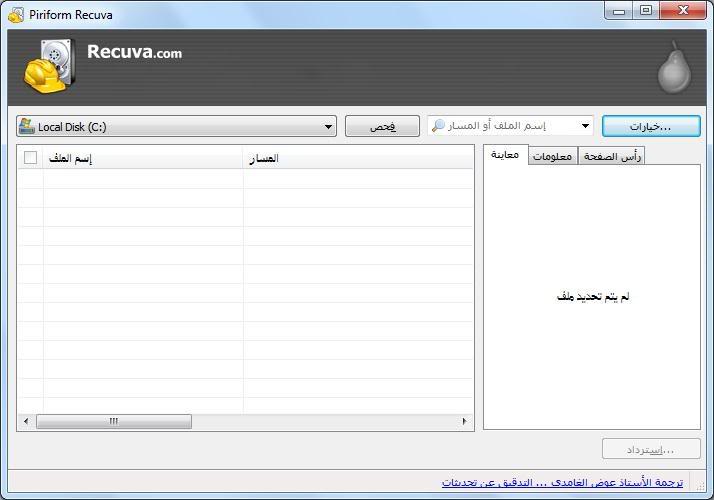This screenshot has height=500, width=714.
Task: Click the Local Disk drive icon
Action: click(26, 126)
